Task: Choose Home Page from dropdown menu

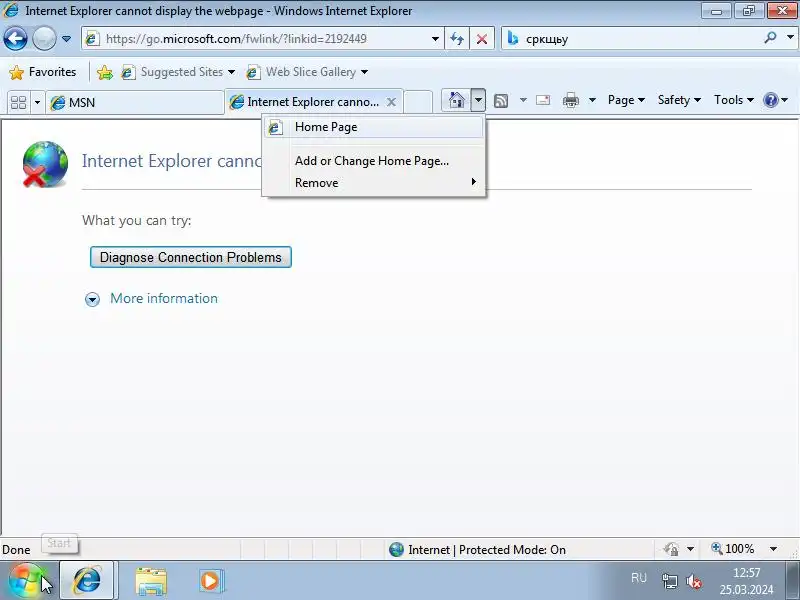Action: click(373, 127)
